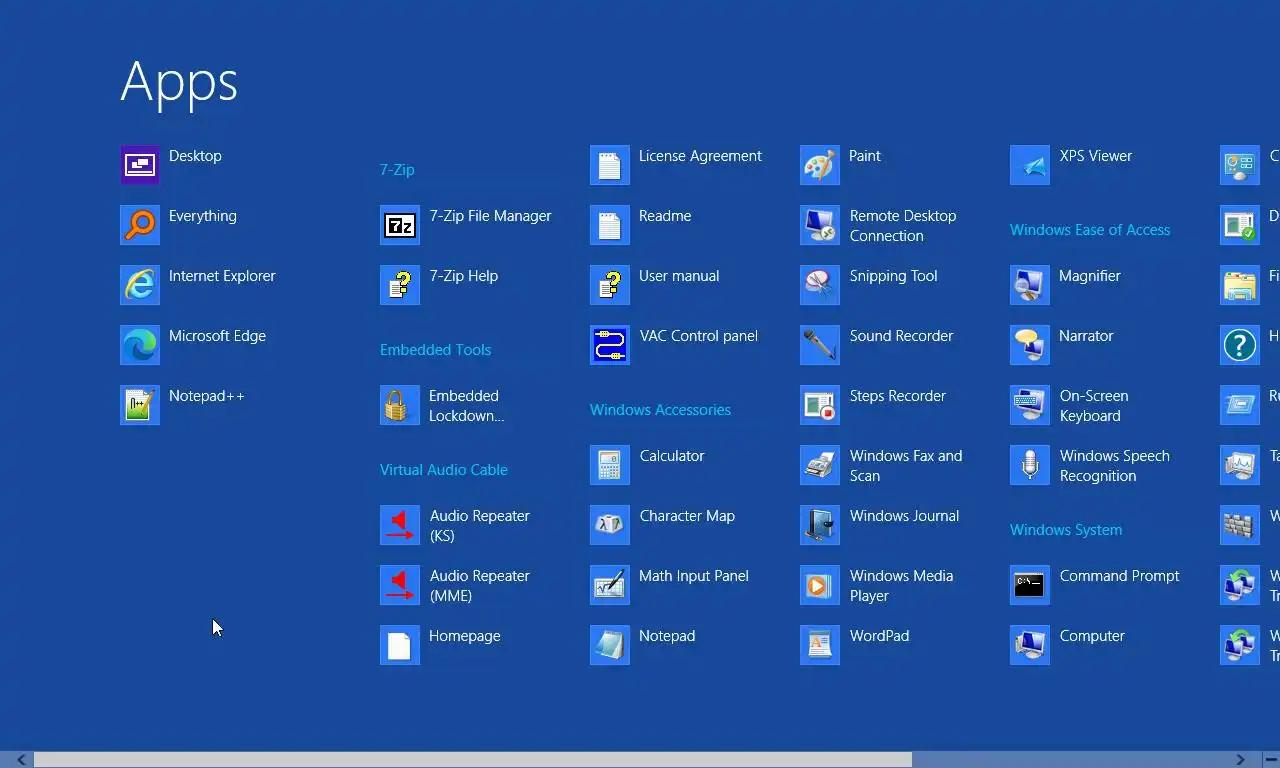Open the Math Input Panel icon
Screen dimensions: 1280x768
610,585
